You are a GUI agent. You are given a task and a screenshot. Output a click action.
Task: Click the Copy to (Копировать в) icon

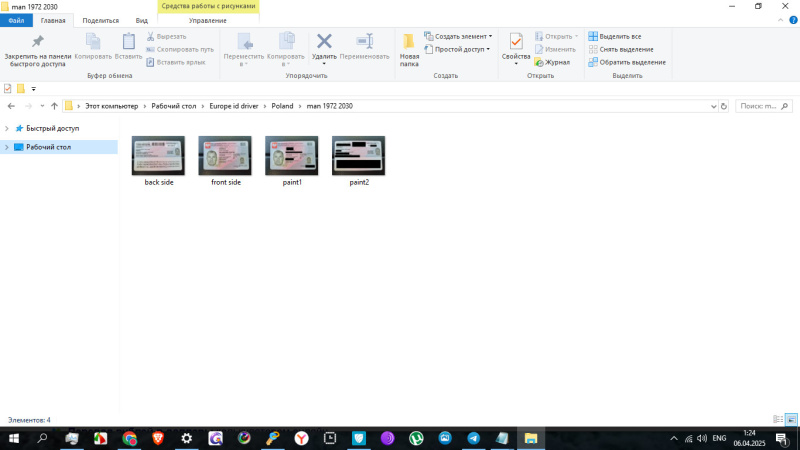point(285,46)
